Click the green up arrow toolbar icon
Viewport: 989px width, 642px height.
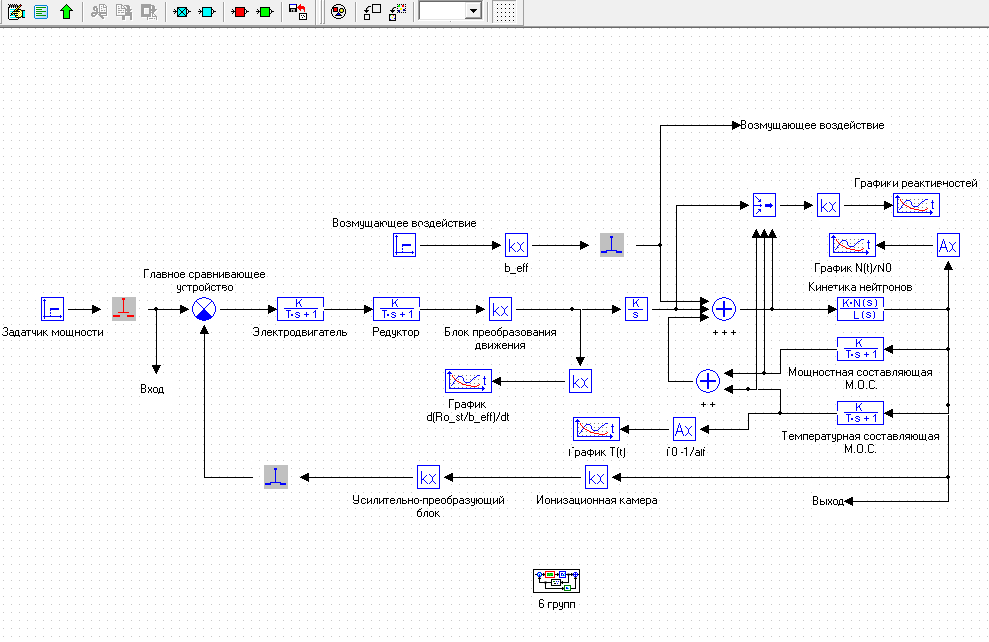66,12
